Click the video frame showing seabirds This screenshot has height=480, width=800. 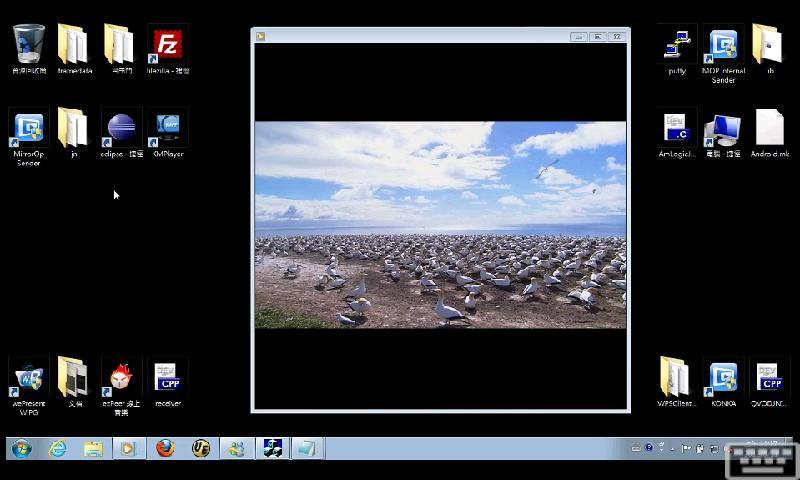pyautogui.click(x=440, y=225)
